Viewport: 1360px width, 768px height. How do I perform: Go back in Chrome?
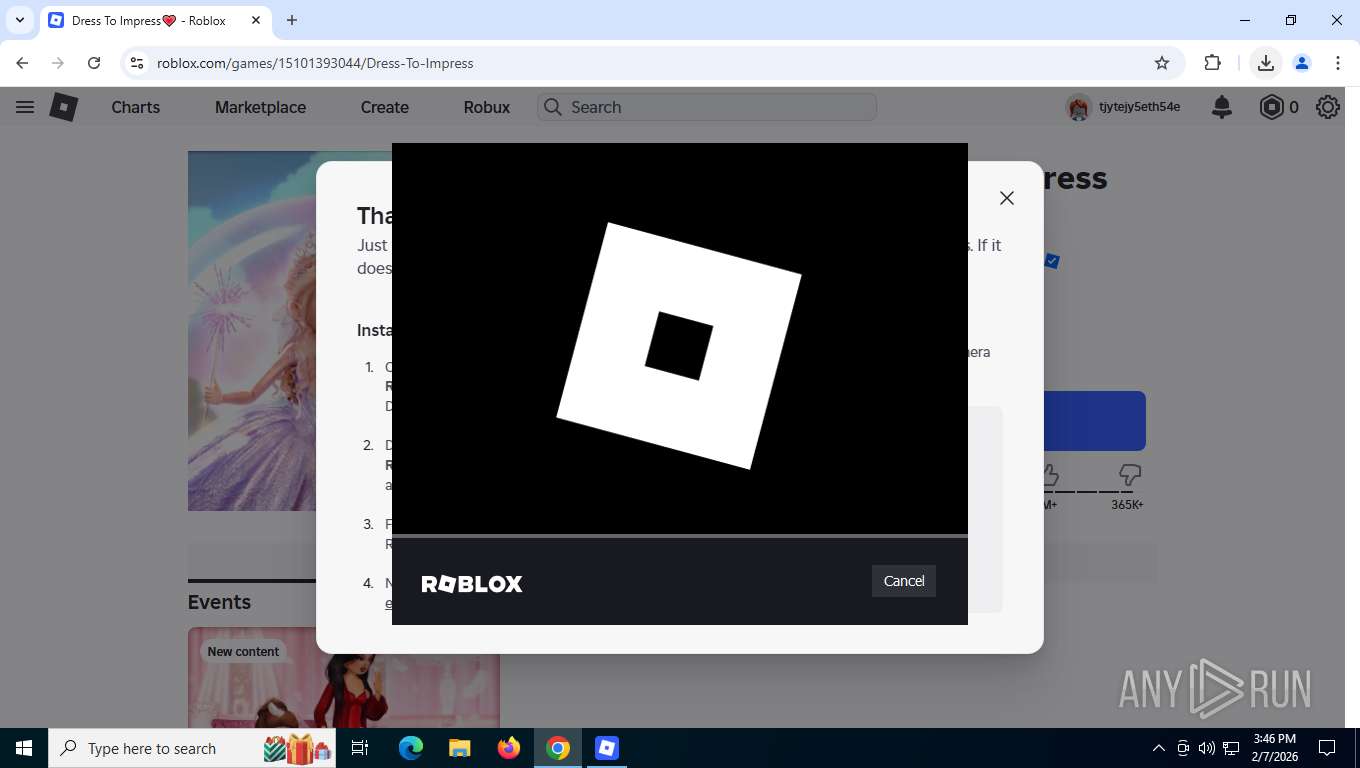tap(22, 63)
